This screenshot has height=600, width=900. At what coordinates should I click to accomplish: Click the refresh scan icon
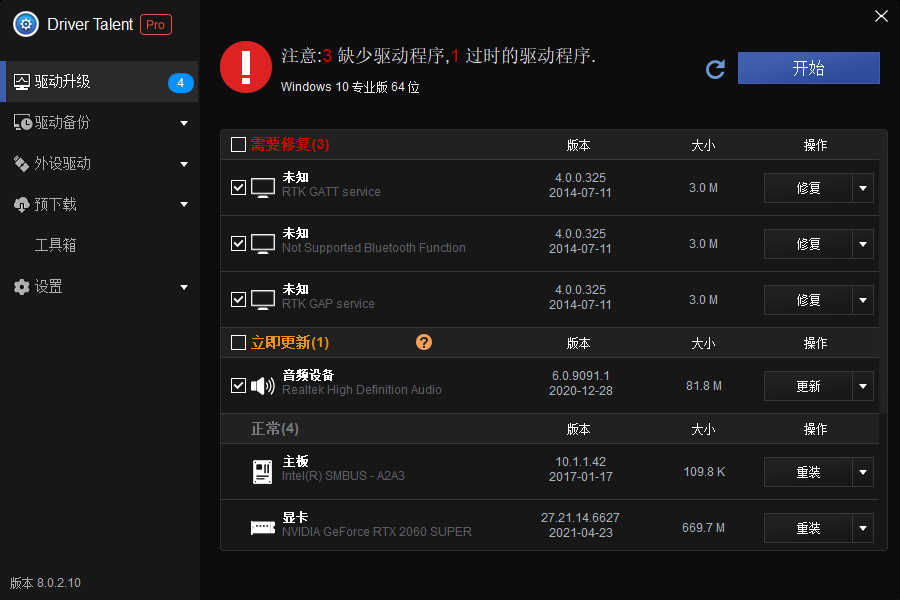coord(715,69)
